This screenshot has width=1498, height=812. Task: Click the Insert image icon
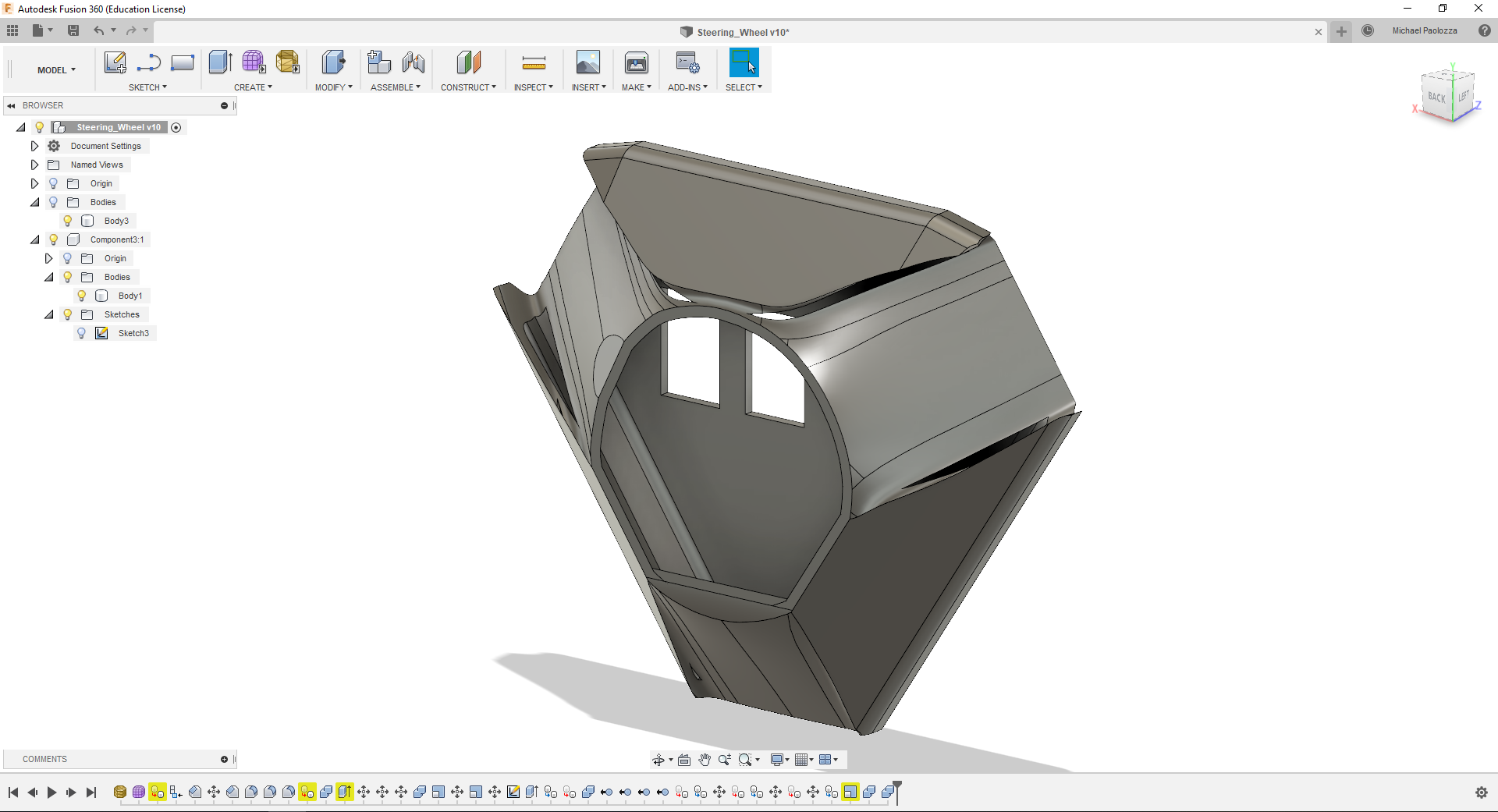587,62
